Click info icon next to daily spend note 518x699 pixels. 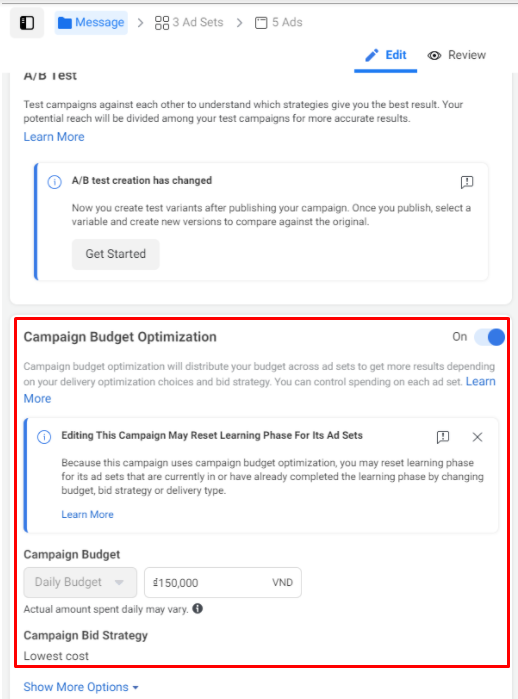tap(197, 609)
